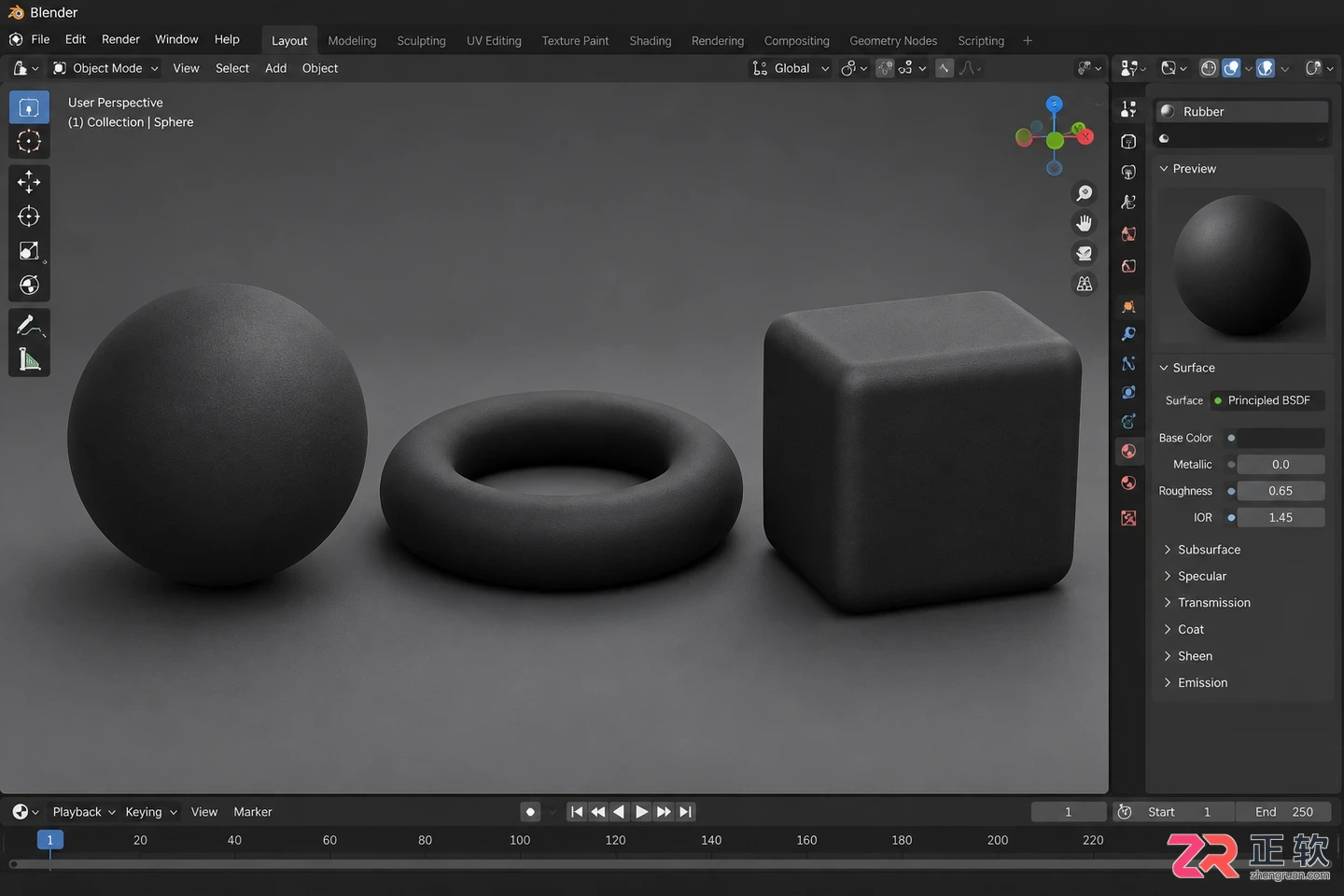Click the Principled BSDF surface shader button
Viewport: 1344px width, 896px height.
(x=1268, y=400)
